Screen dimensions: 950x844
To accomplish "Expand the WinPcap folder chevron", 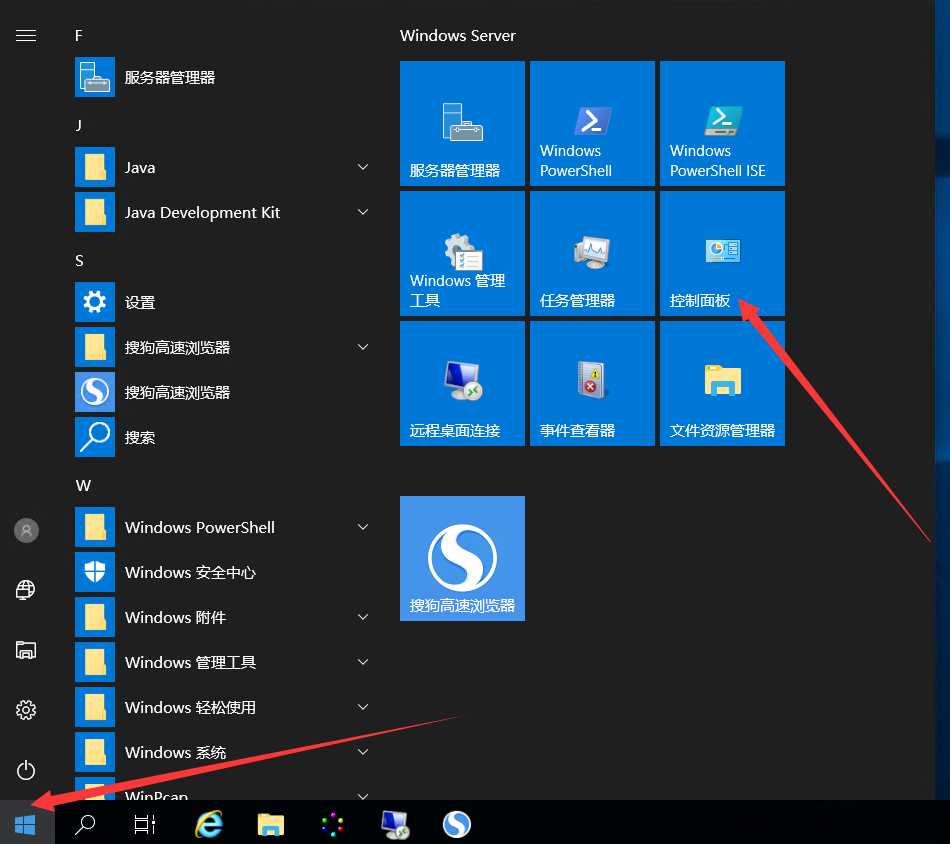I will [x=363, y=796].
